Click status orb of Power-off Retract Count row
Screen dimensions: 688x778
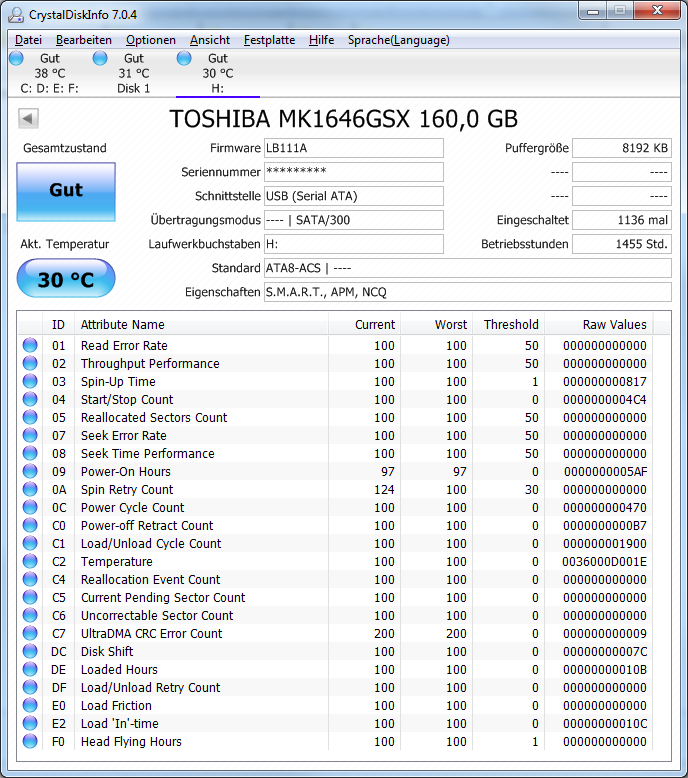pyautogui.click(x=30, y=525)
